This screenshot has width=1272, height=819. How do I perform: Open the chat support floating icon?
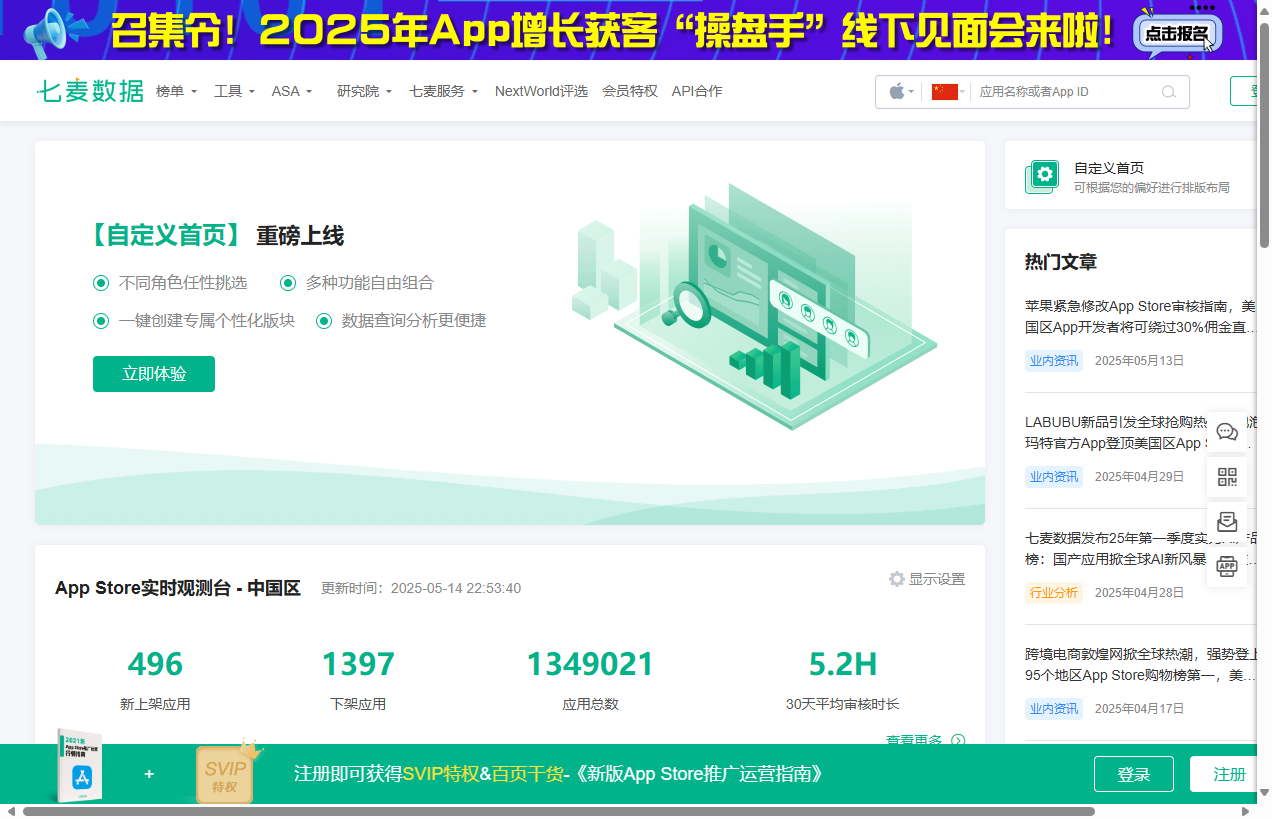click(1227, 432)
